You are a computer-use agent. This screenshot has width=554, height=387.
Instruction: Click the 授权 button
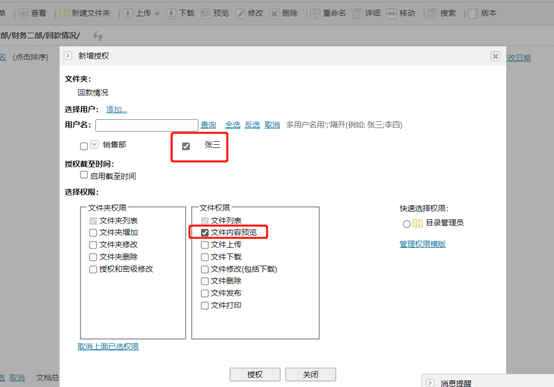255,375
